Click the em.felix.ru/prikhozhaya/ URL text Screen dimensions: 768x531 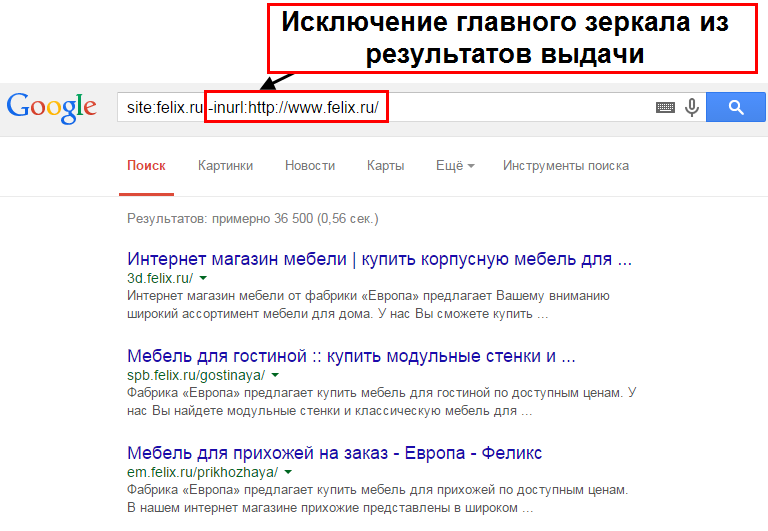pos(202,472)
